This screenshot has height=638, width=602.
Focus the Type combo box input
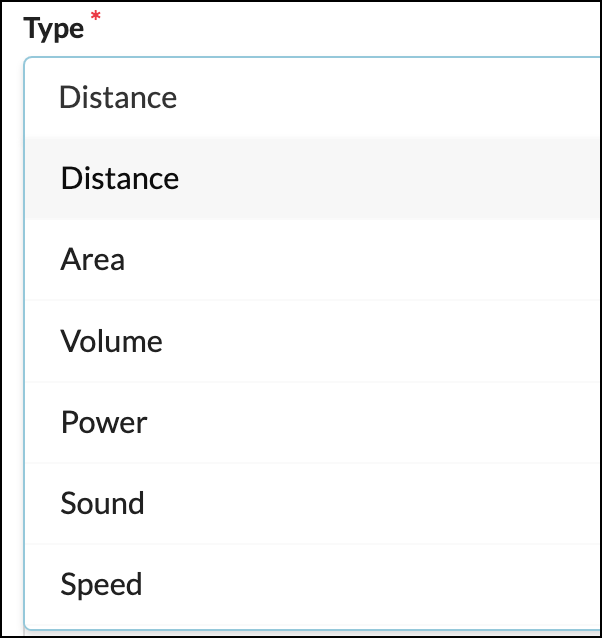pos(310,97)
